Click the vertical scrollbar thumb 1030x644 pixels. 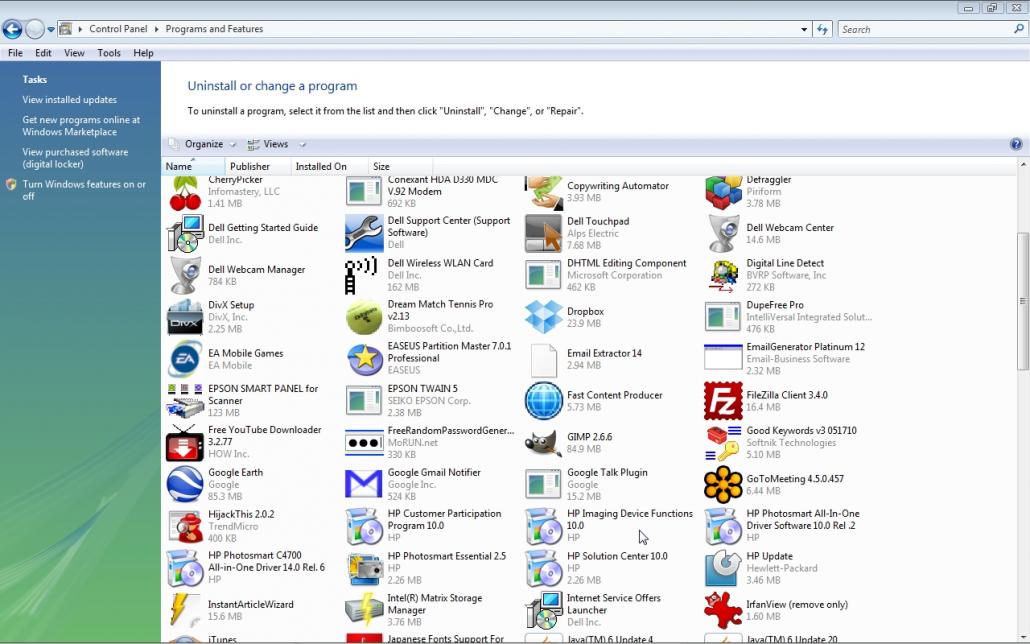click(x=1023, y=300)
